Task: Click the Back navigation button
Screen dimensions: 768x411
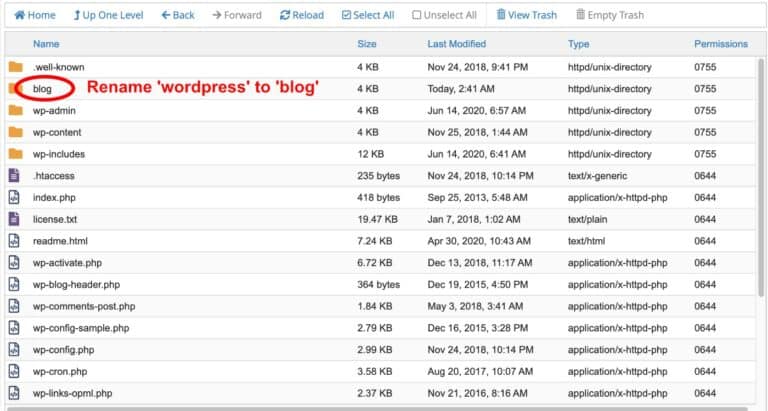Action: 178,15
